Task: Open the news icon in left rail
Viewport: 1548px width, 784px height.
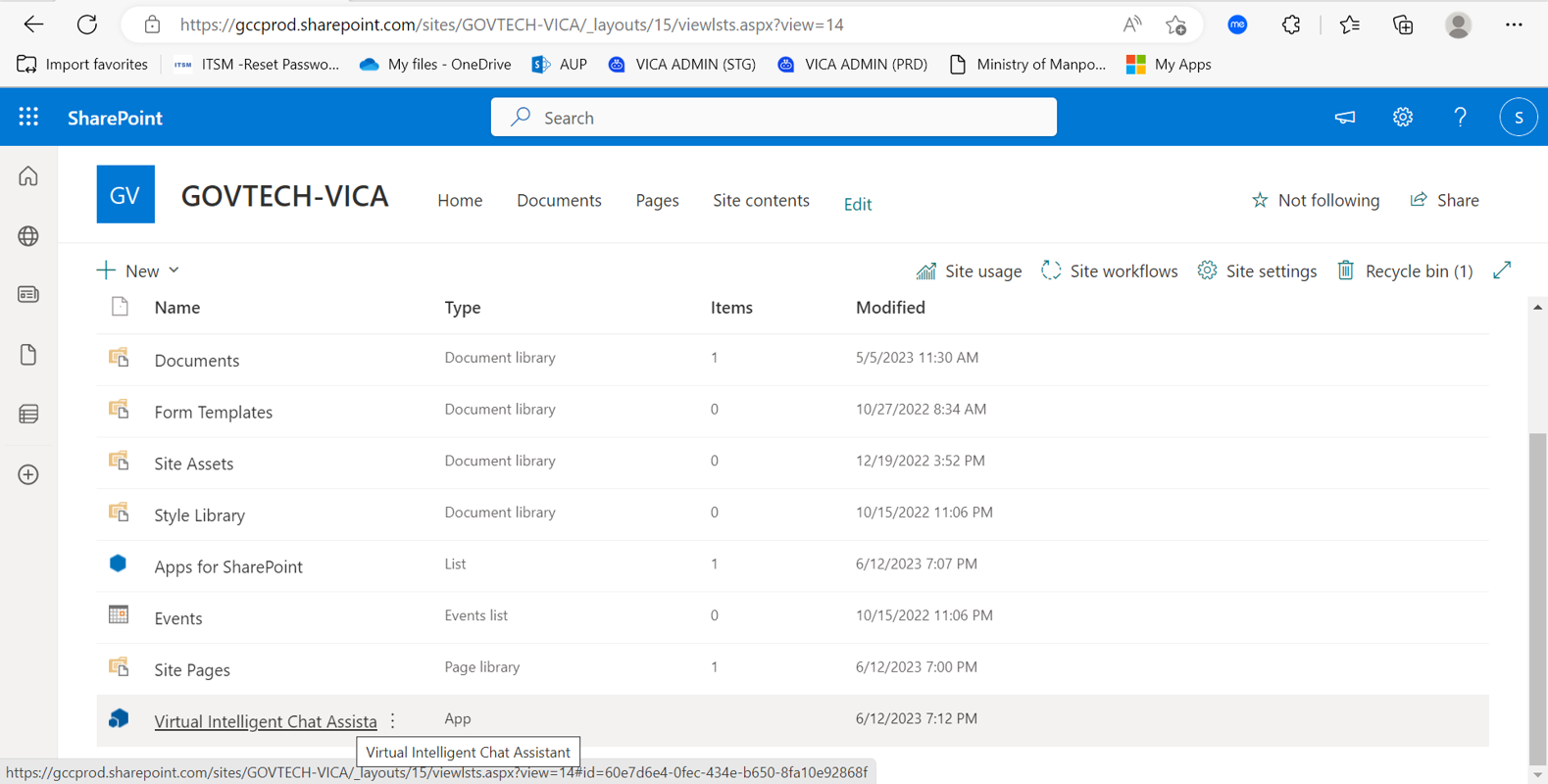Action: [28, 295]
